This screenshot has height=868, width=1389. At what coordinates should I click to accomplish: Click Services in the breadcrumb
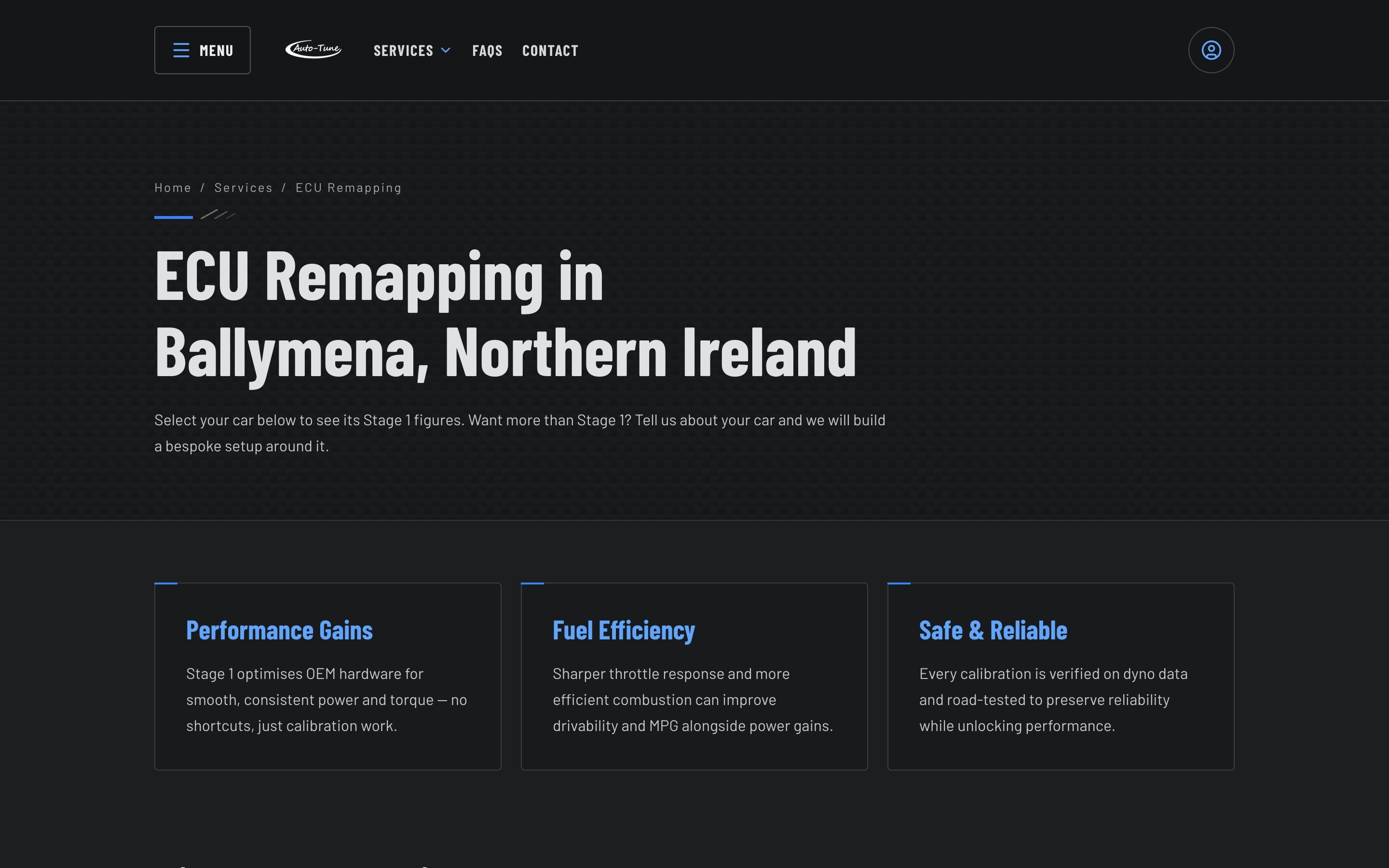pos(244,188)
